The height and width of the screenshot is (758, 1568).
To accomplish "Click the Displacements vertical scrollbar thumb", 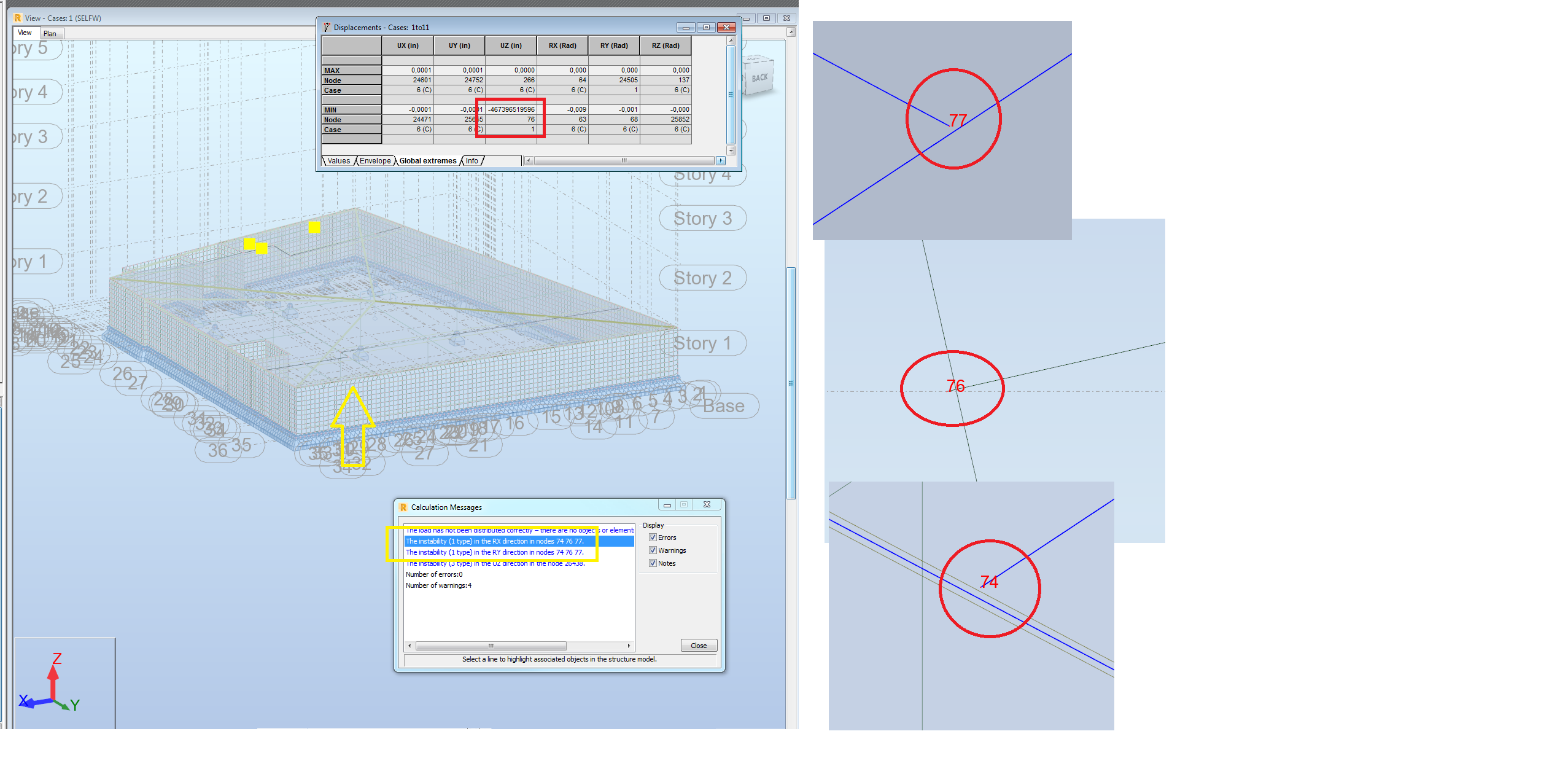I will (x=731, y=94).
